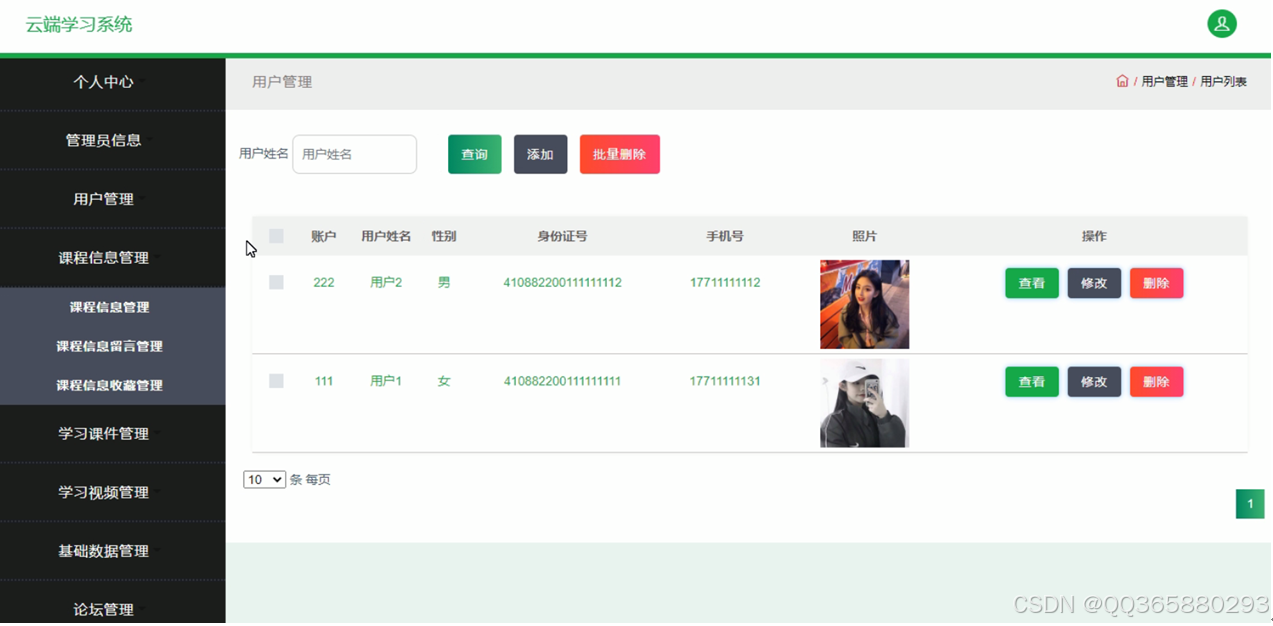Expand the 用户管理 sidebar menu
The width and height of the screenshot is (1273, 626).
(x=103, y=199)
